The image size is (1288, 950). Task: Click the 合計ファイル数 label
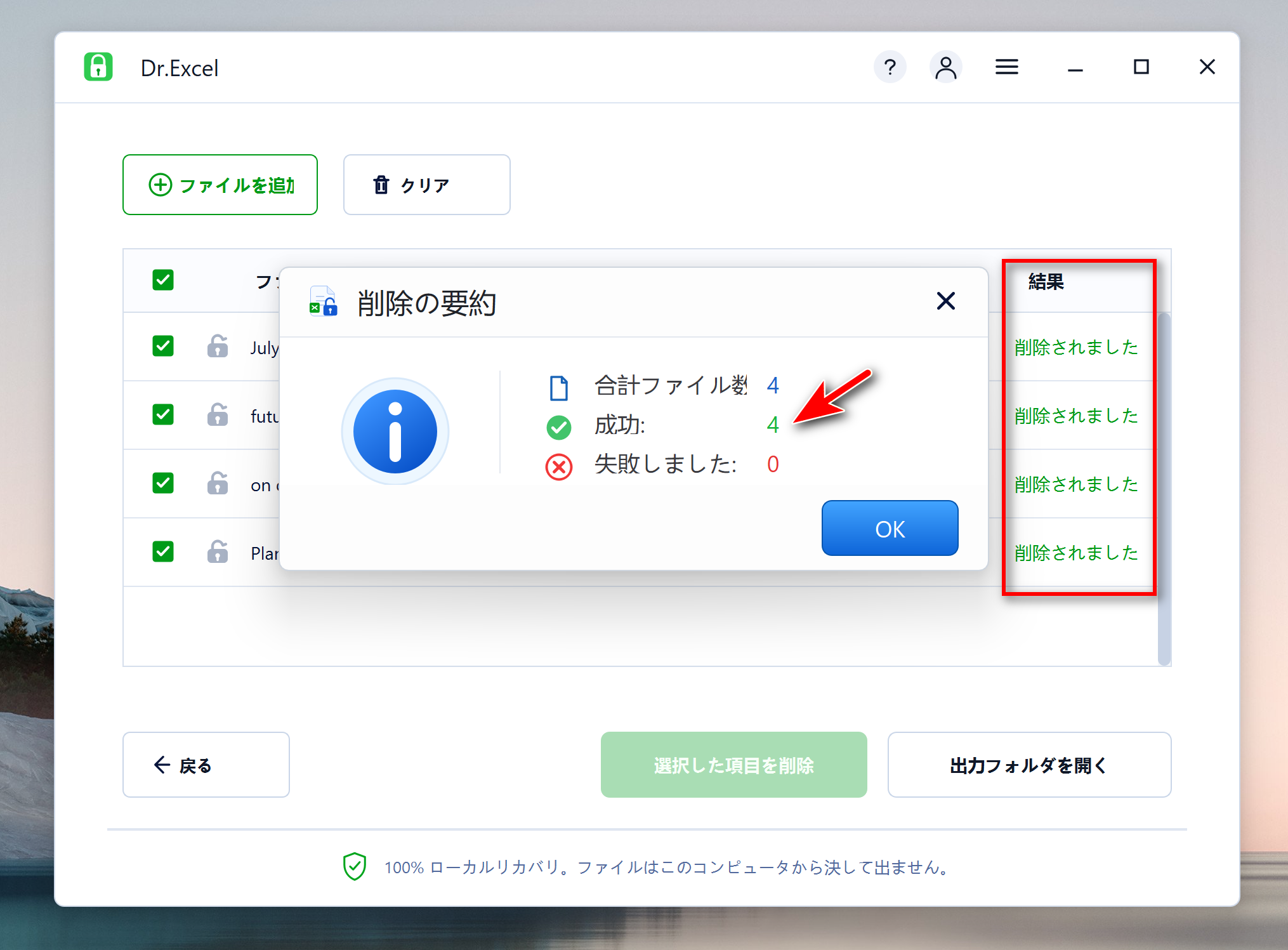[x=671, y=385]
